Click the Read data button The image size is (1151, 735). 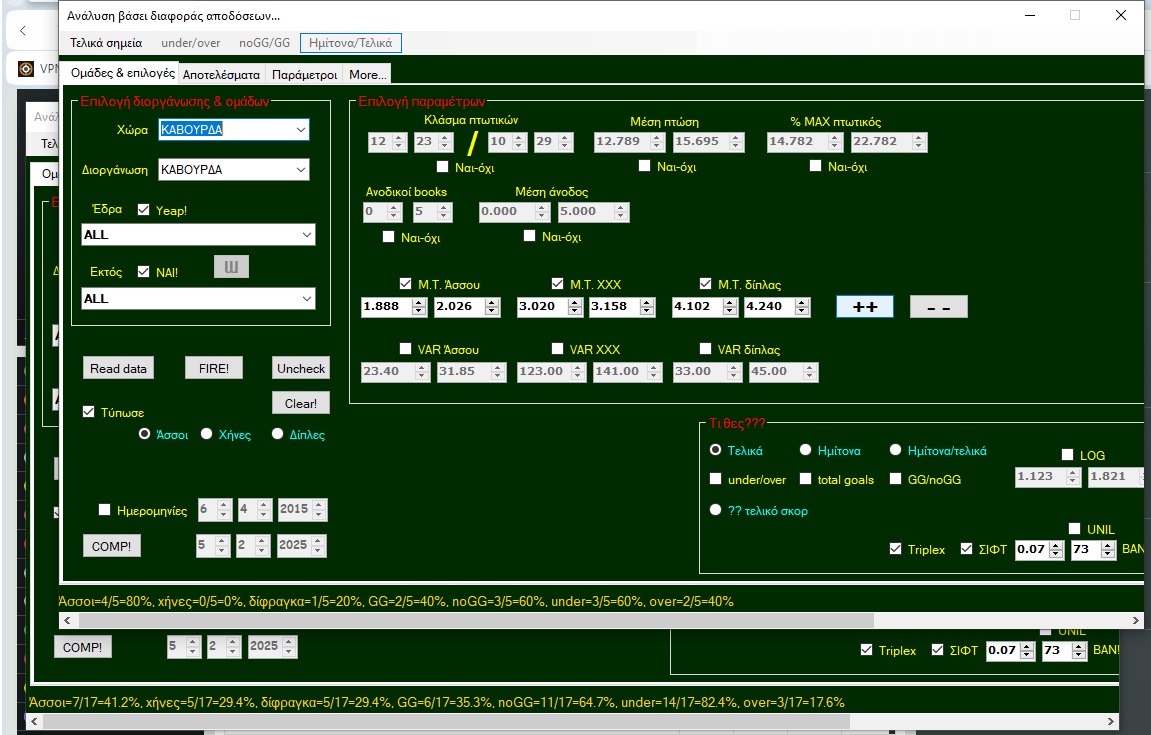[x=118, y=368]
